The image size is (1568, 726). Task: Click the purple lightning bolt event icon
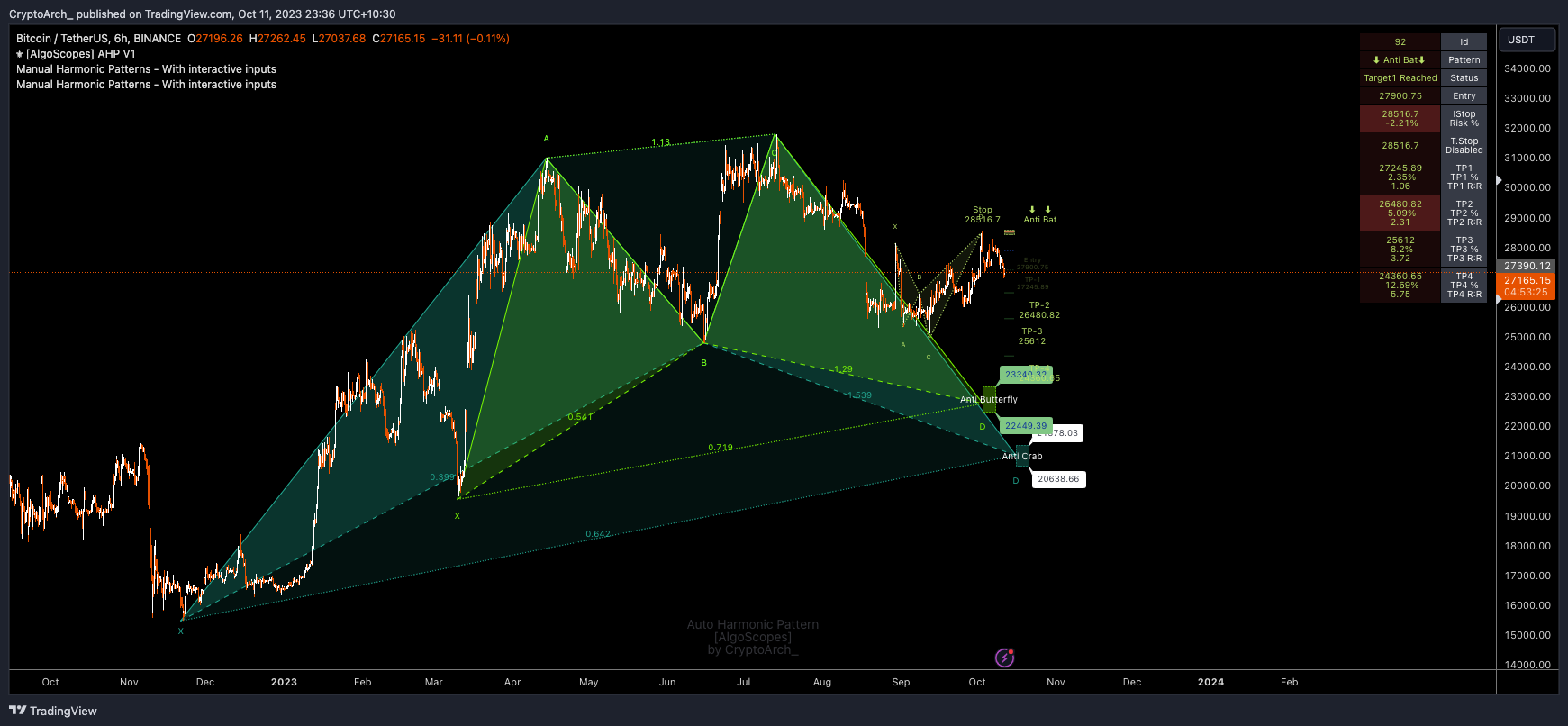tap(1004, 658)
